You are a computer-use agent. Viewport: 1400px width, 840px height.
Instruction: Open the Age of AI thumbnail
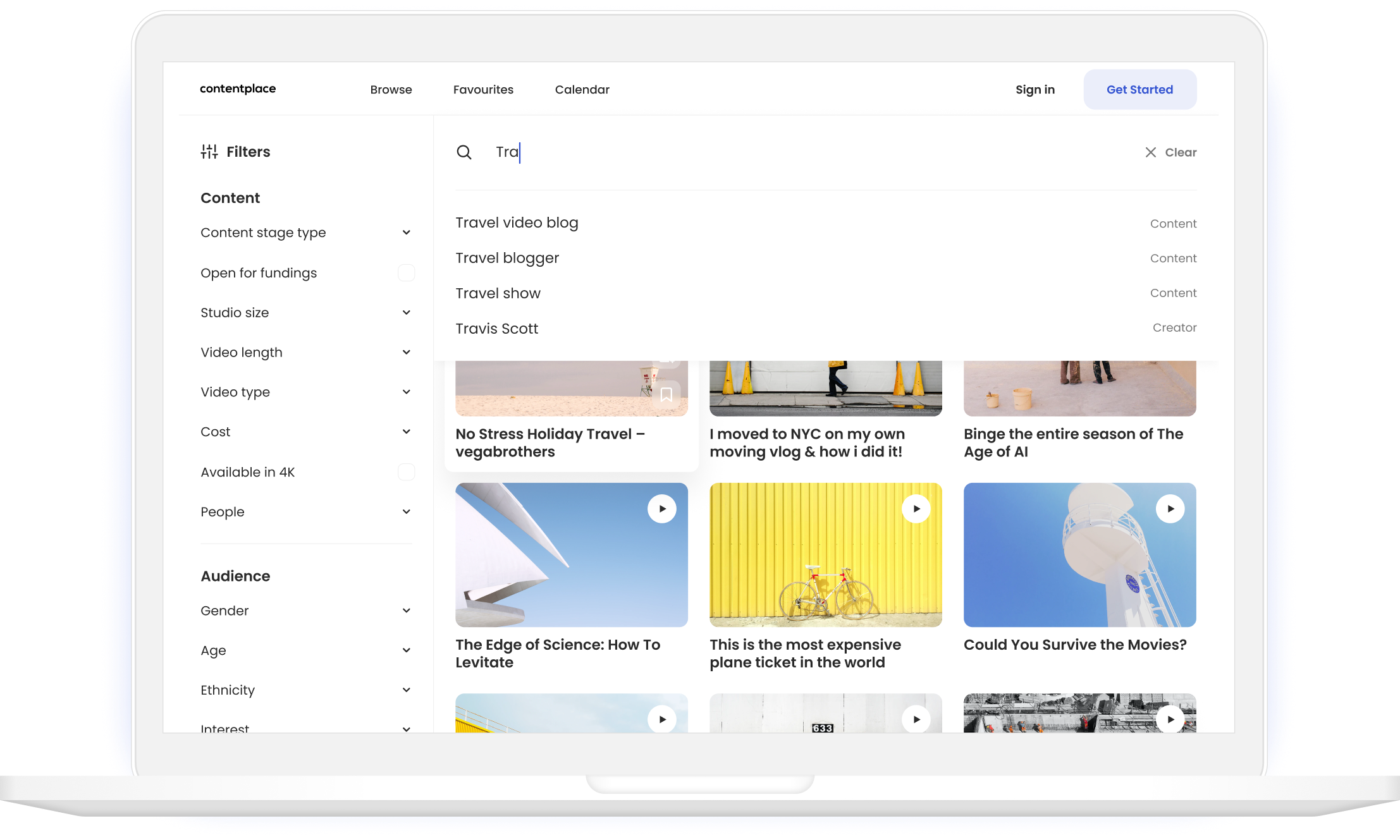[1079, 388]
